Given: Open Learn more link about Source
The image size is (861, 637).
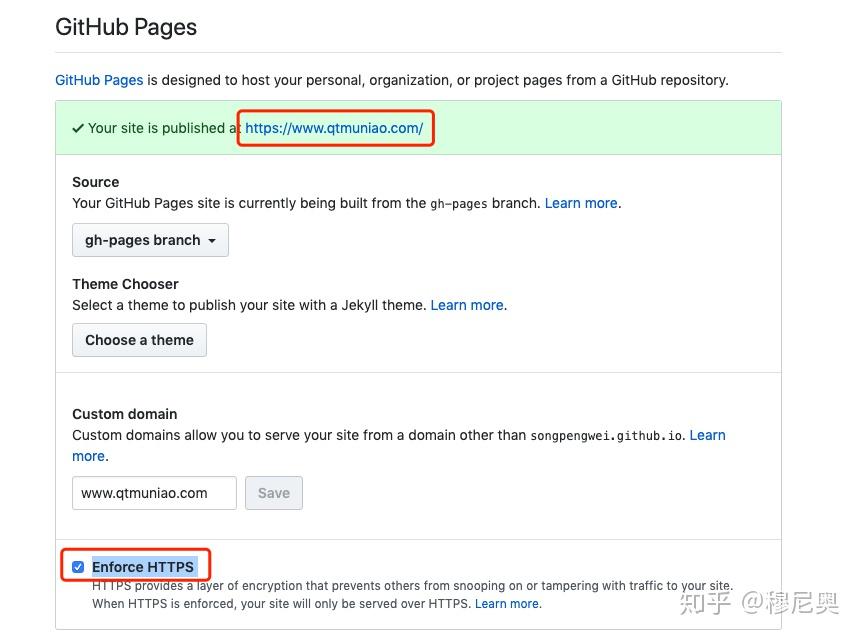Looking at the screenshot, I should [x=581, y=203].
